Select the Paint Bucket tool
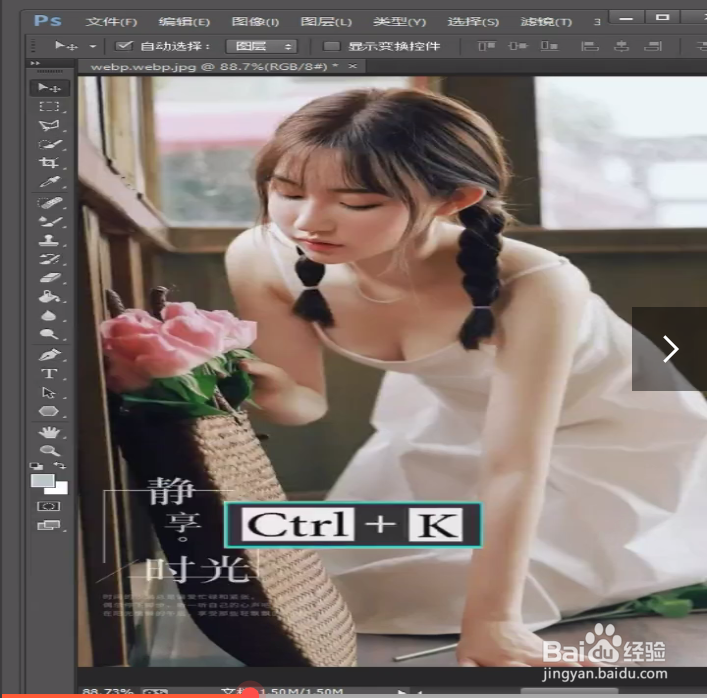The image size is (707, 698). (x=49, y=297)
